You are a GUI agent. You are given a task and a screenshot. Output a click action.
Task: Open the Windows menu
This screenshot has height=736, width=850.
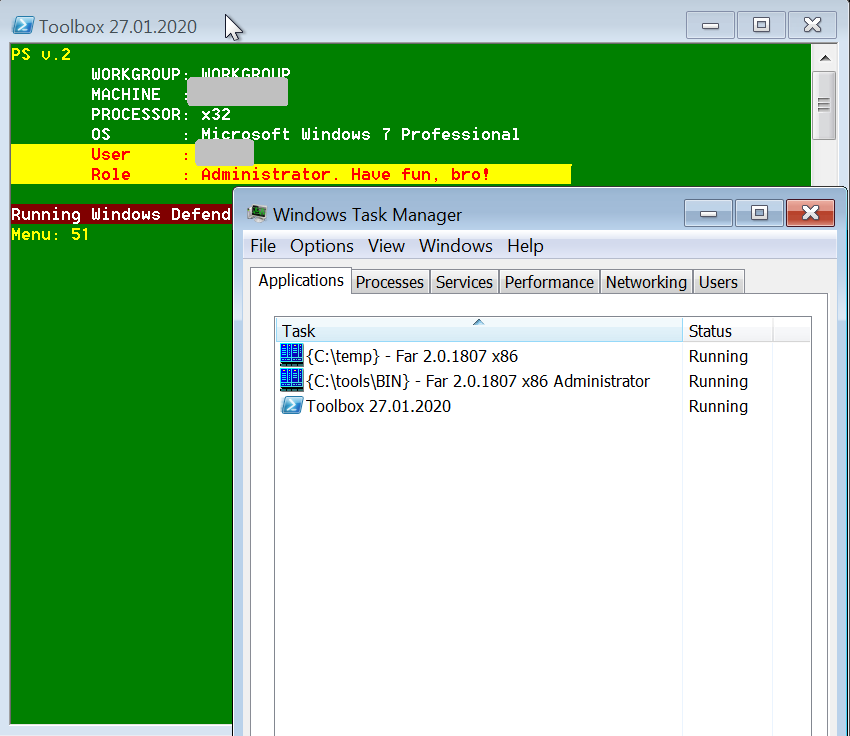point(455,246)
